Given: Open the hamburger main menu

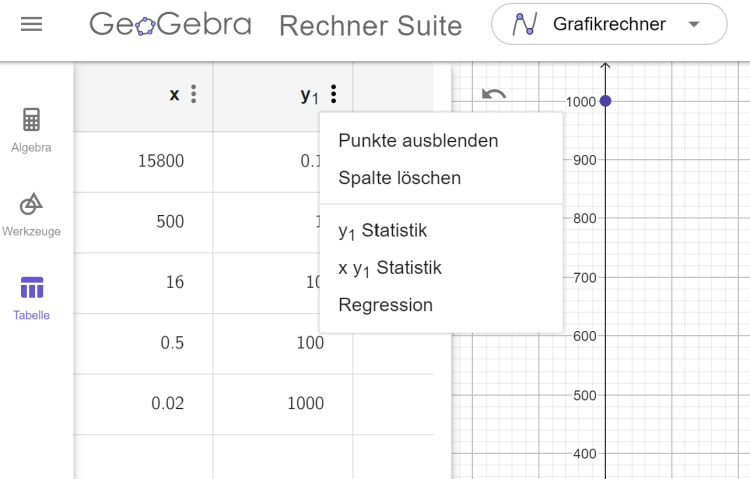Looking at the screenshot, I should coord(32,24).
